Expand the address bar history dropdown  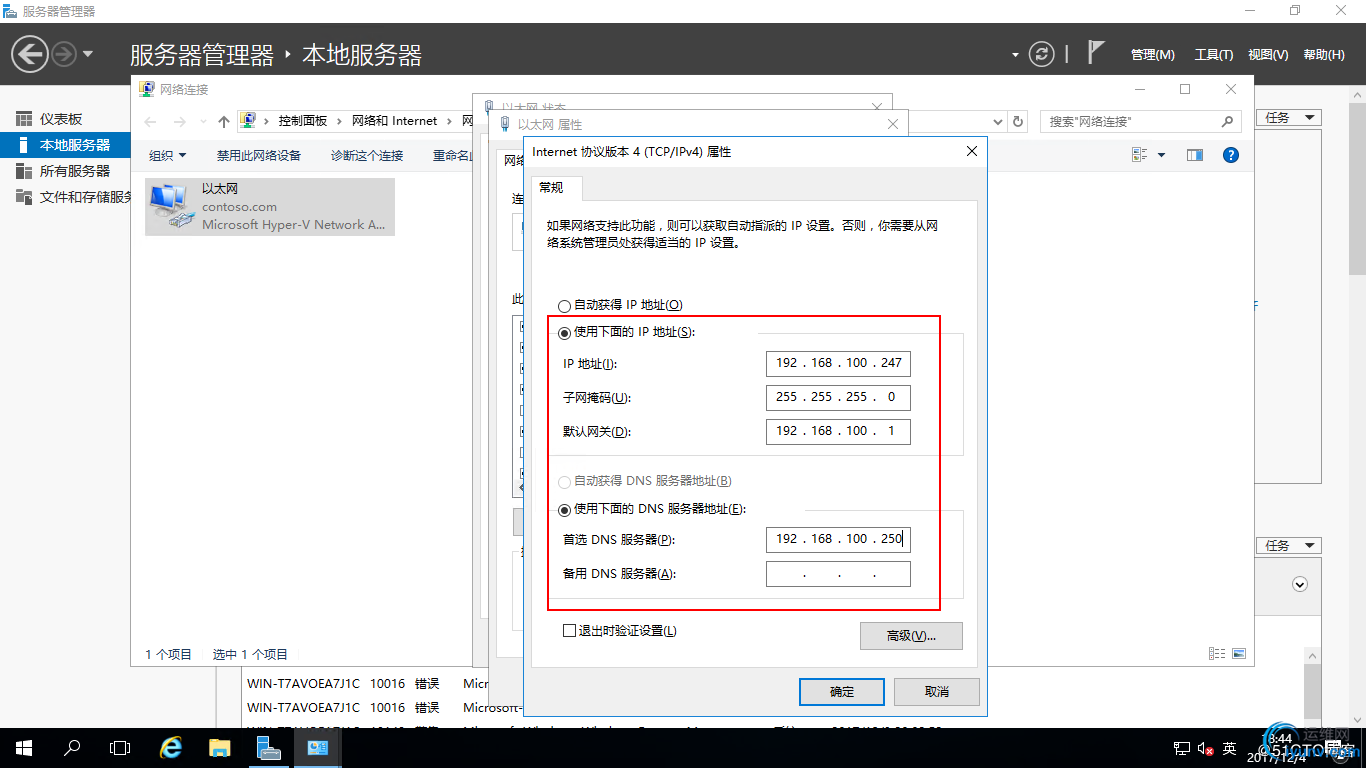(x=997, y=122)
